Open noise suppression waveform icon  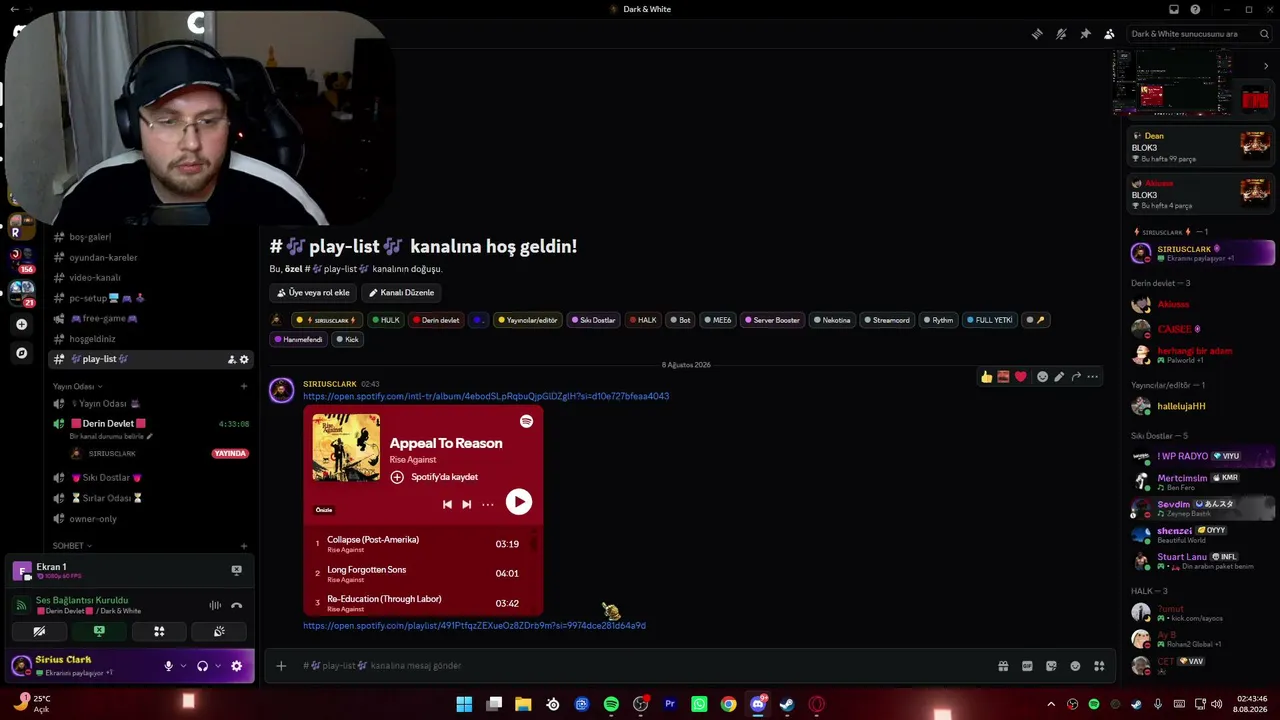(x=215, y=605)
